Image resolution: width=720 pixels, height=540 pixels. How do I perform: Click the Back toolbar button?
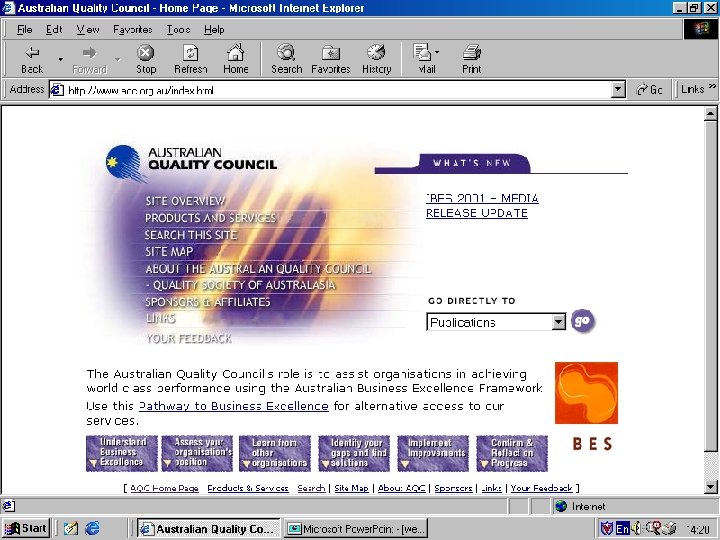click(x=32, y=60)
